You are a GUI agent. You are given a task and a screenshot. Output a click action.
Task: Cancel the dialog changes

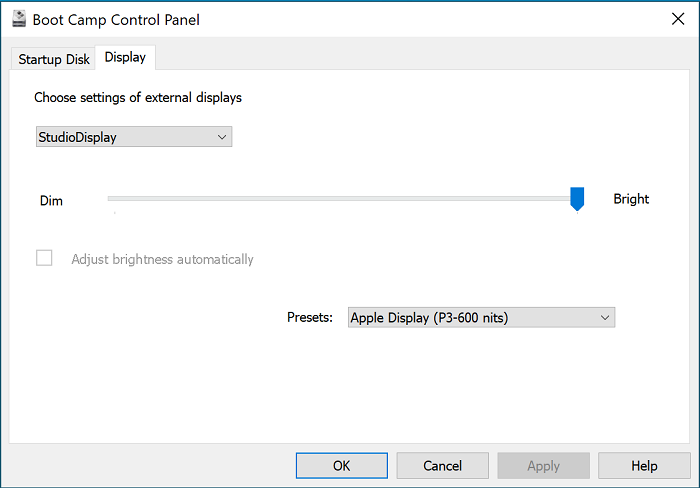442,466
